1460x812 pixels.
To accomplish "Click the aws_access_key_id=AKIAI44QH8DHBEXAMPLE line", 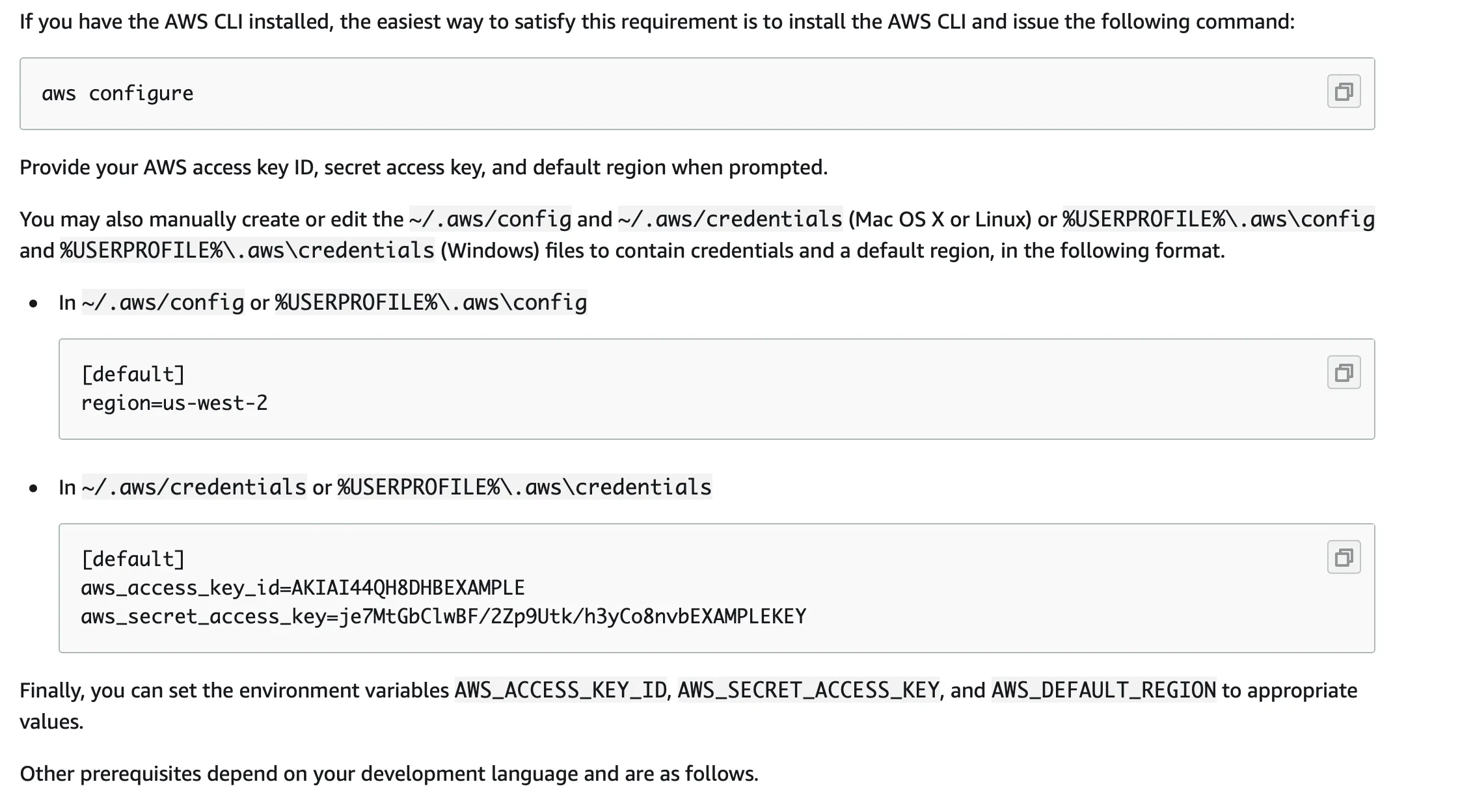I will pyautogui.click(x=303, y=588).
